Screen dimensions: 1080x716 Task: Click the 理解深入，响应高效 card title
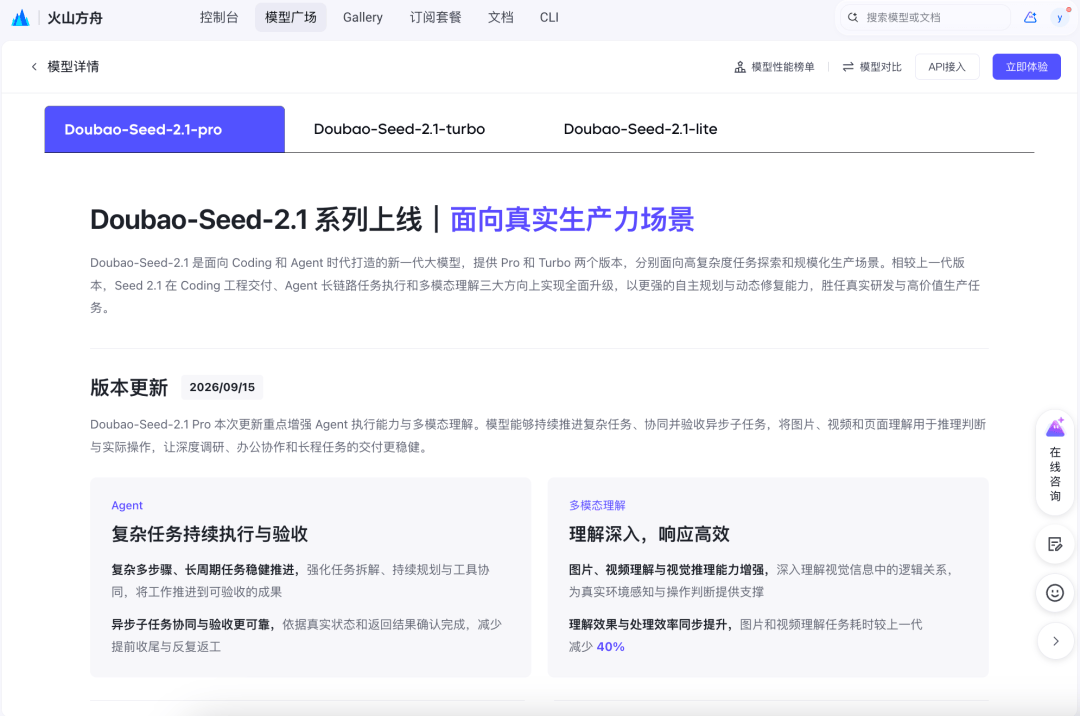coord(649,534)
